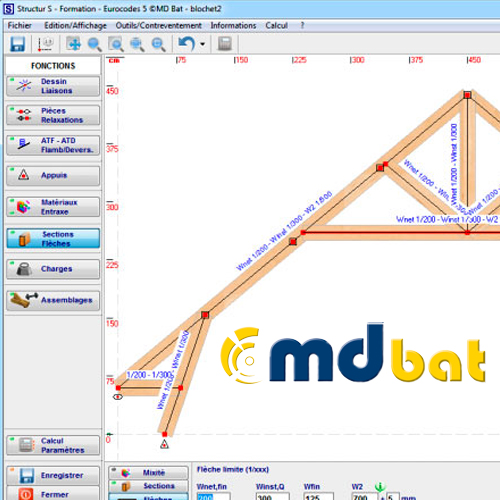Click the last magnifier zoom icon in toolbar
Screen dimensions: 500x500
point(158,44)
